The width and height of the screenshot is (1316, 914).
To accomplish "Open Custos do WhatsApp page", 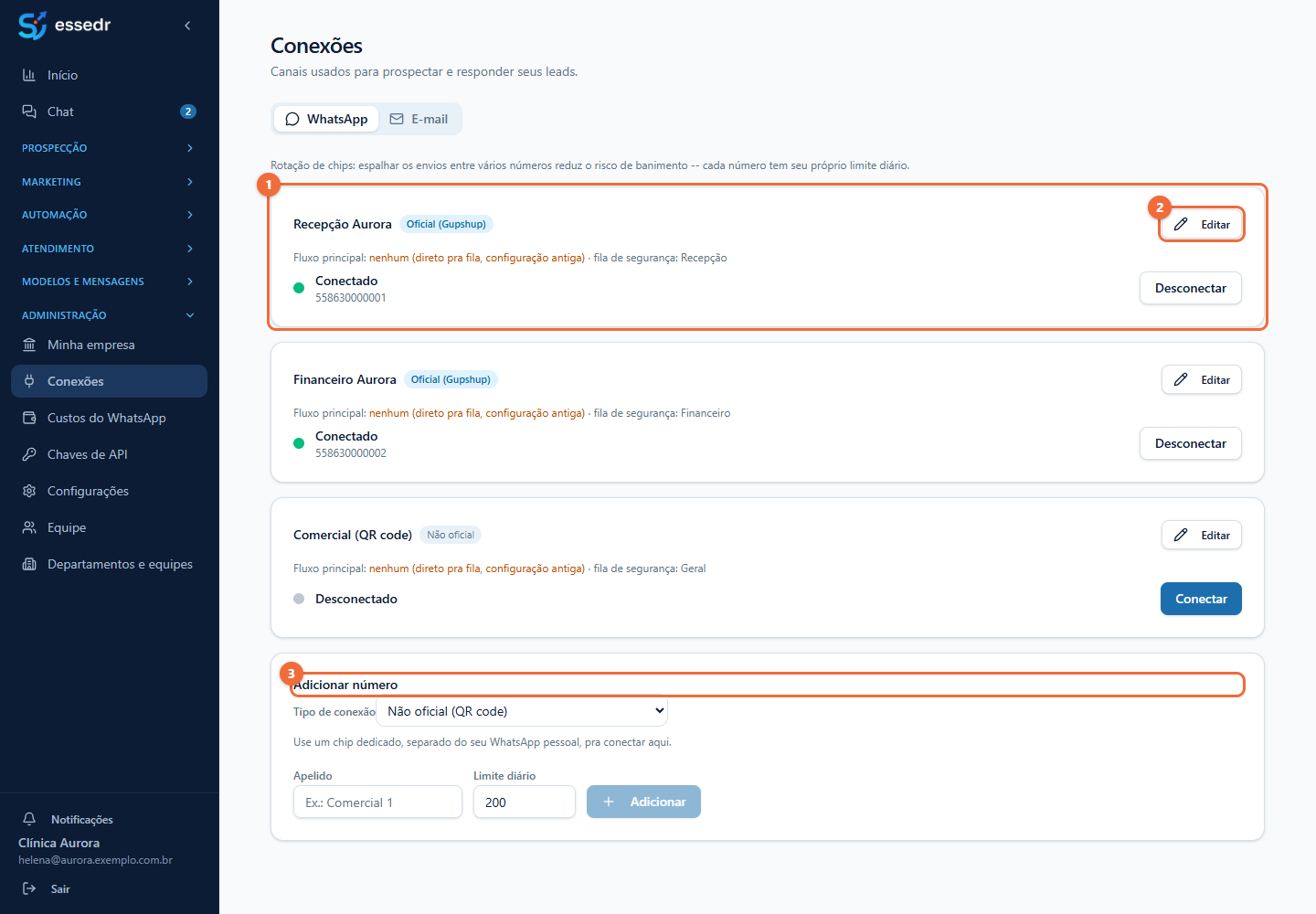I will (x=110, y=418).
